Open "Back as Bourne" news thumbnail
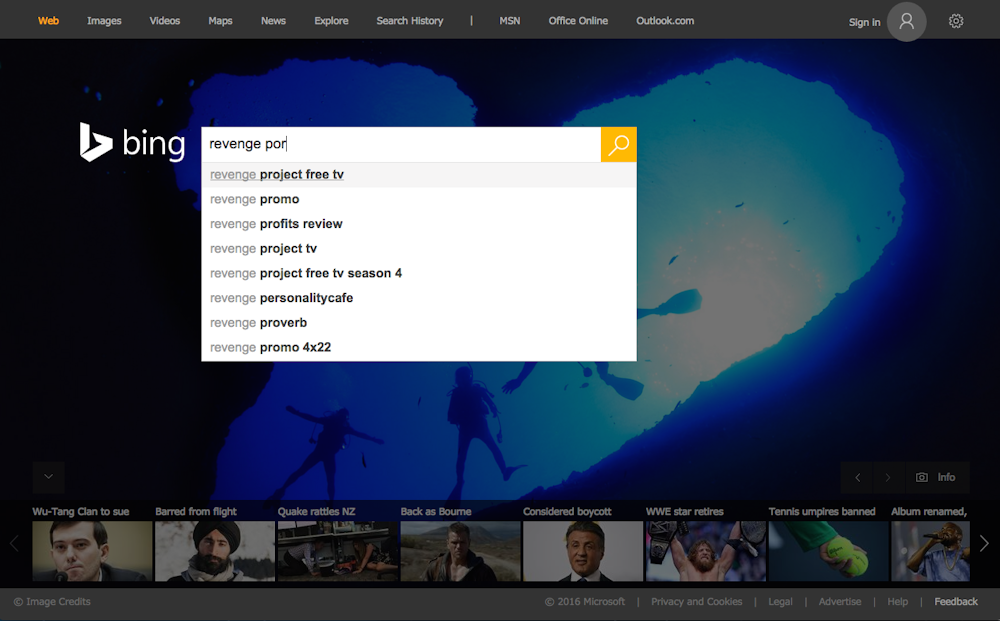1000x621 pixels. (x=460, y=551)
